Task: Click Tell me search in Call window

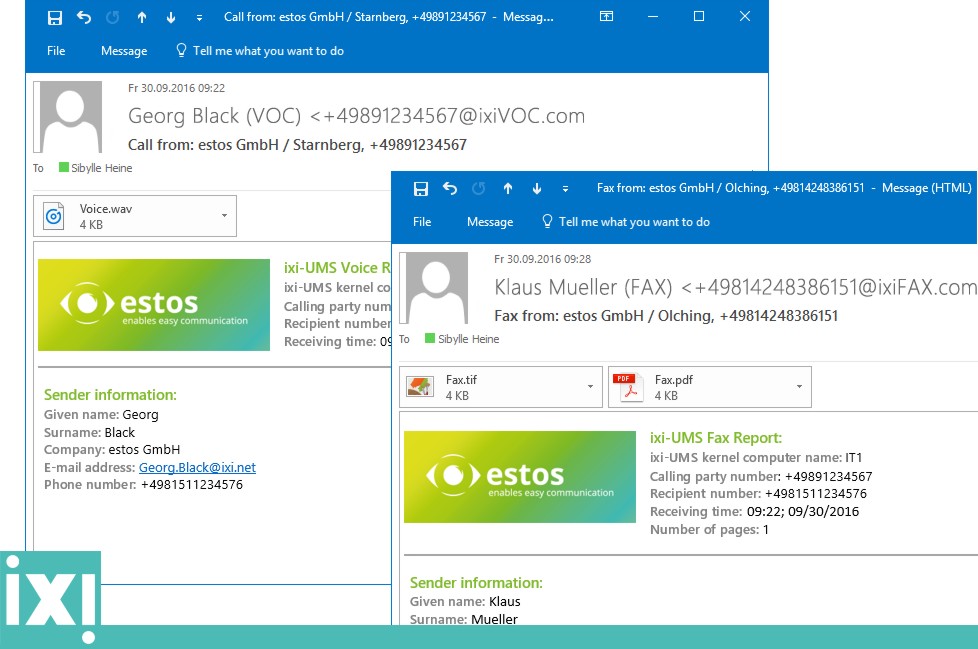Action: 260,51
